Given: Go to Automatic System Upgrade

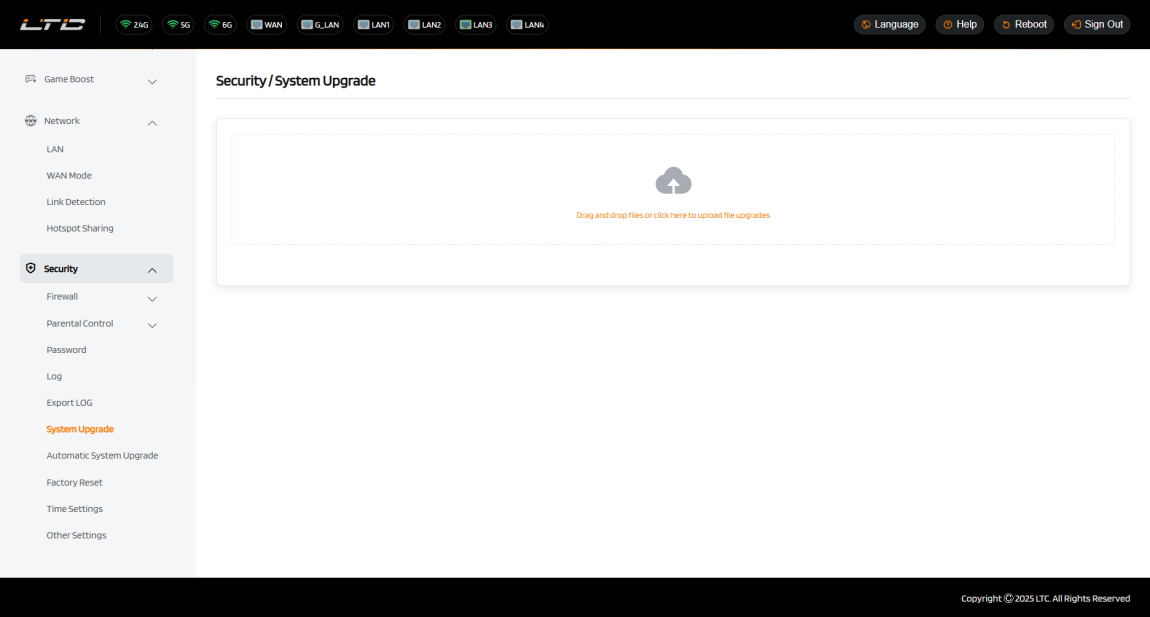Looking at the screenshot, I should (102, 456).
